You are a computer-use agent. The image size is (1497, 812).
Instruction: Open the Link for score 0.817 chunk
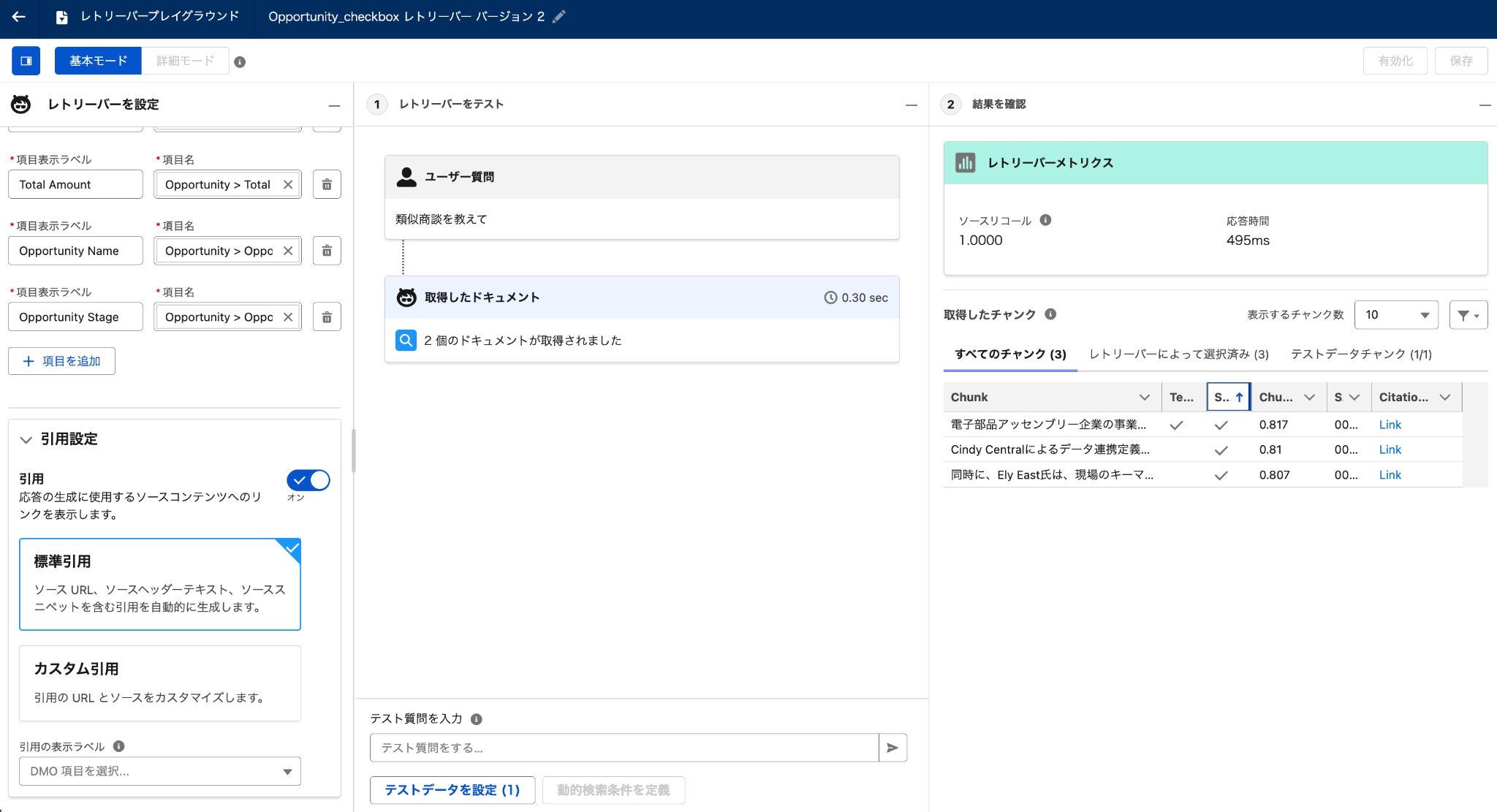pyautogui.click(x=1390, y=425)
